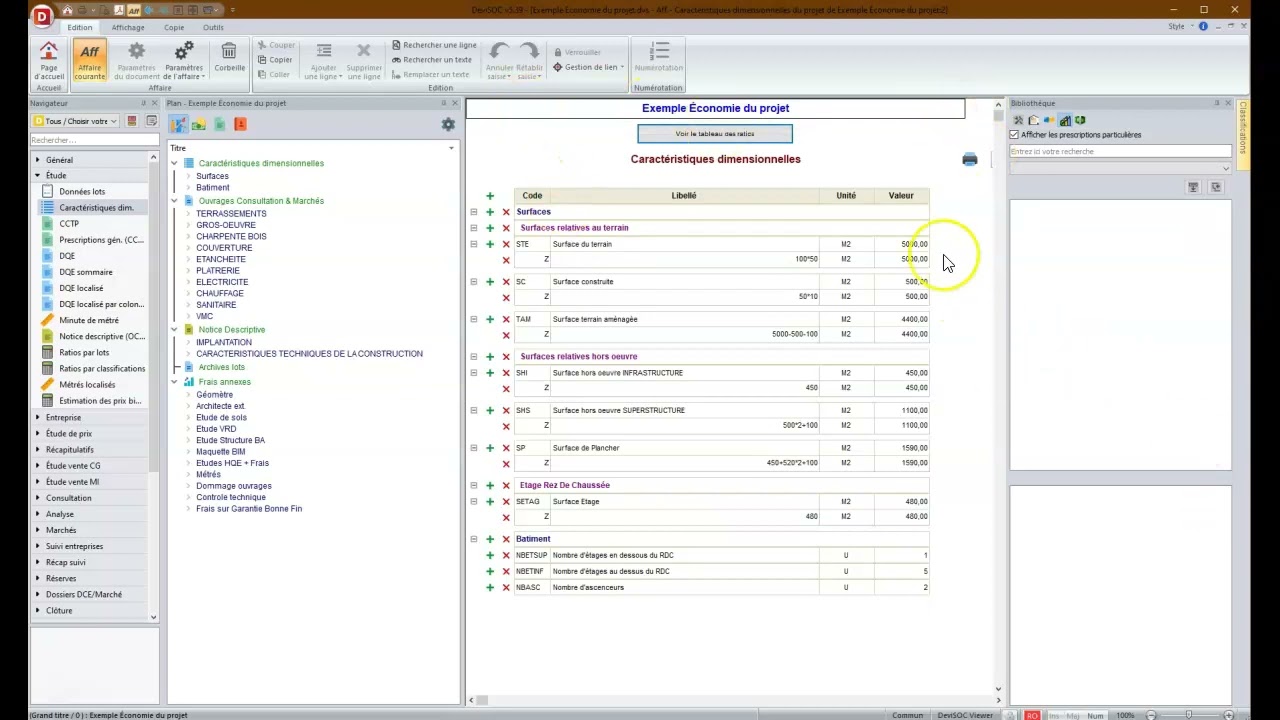Select TERRASSEMENTS in the Plan tree
This screenshot has height=720, width=1280.
[x=231, y=214]
